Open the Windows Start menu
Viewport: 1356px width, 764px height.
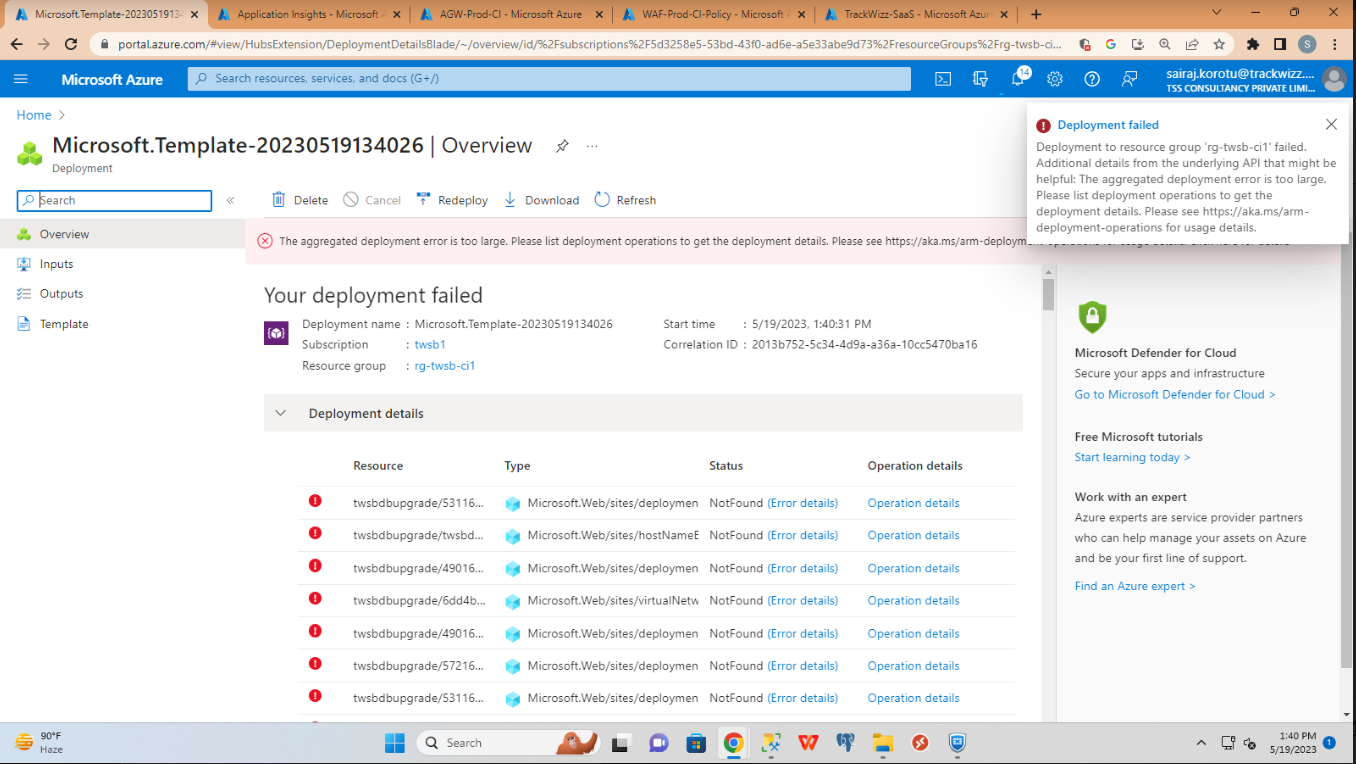click(395, 743)
